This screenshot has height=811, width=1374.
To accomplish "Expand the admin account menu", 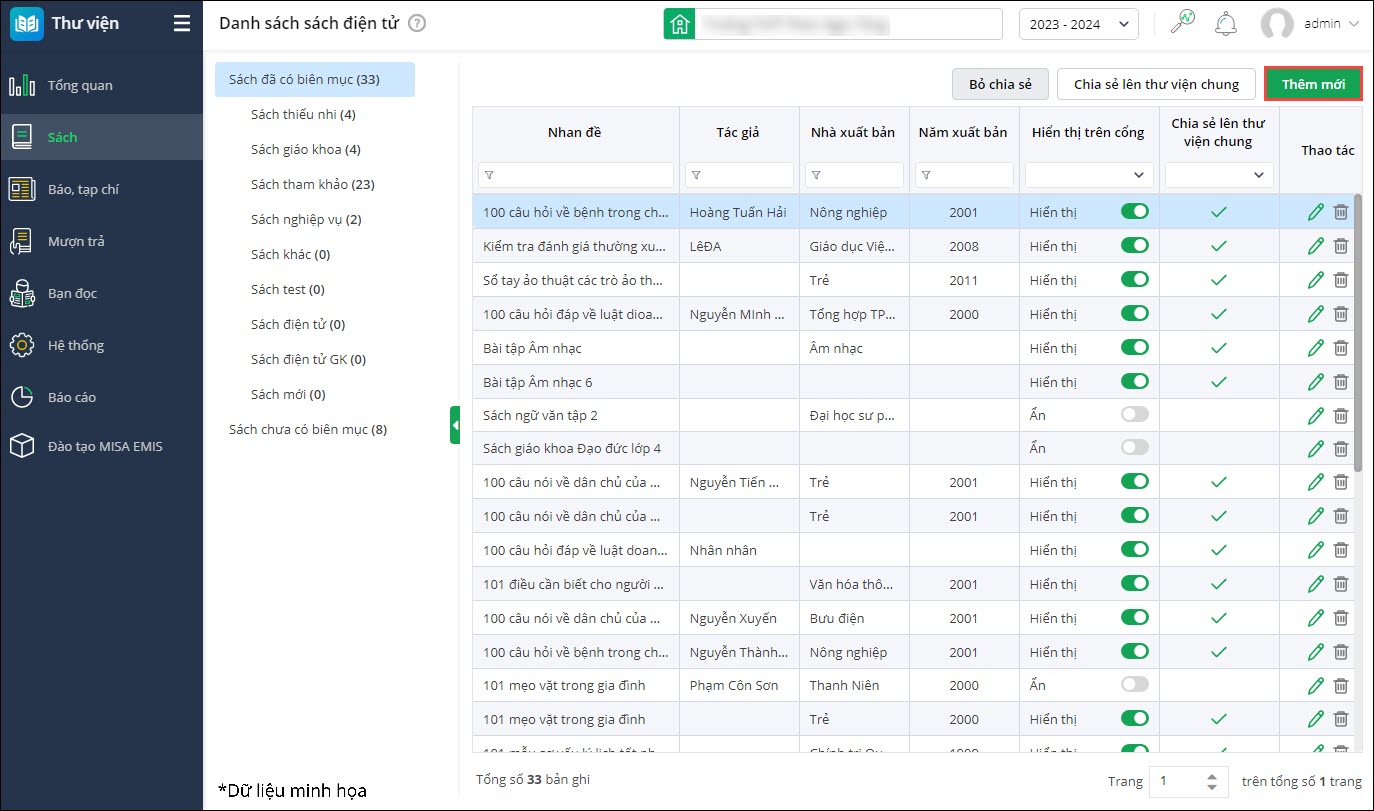I will pos(1310,24).
